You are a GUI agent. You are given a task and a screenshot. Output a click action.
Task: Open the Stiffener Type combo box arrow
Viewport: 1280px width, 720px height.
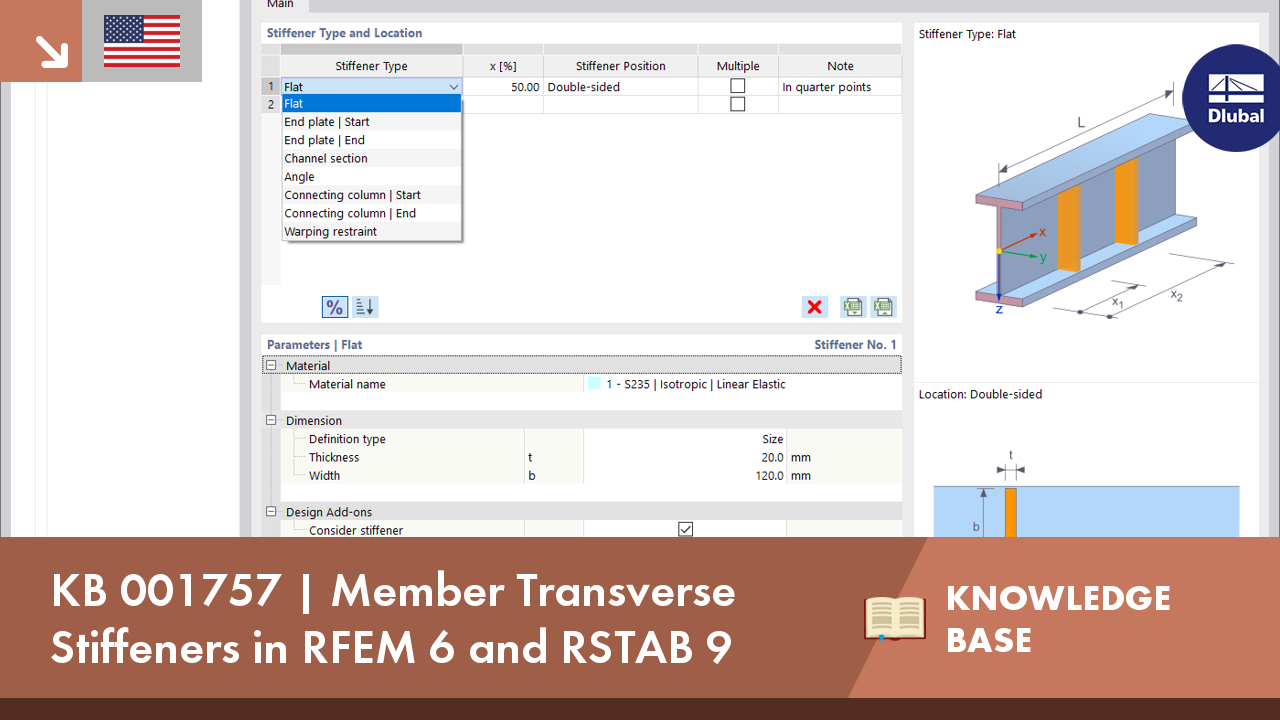click(454, 87)
